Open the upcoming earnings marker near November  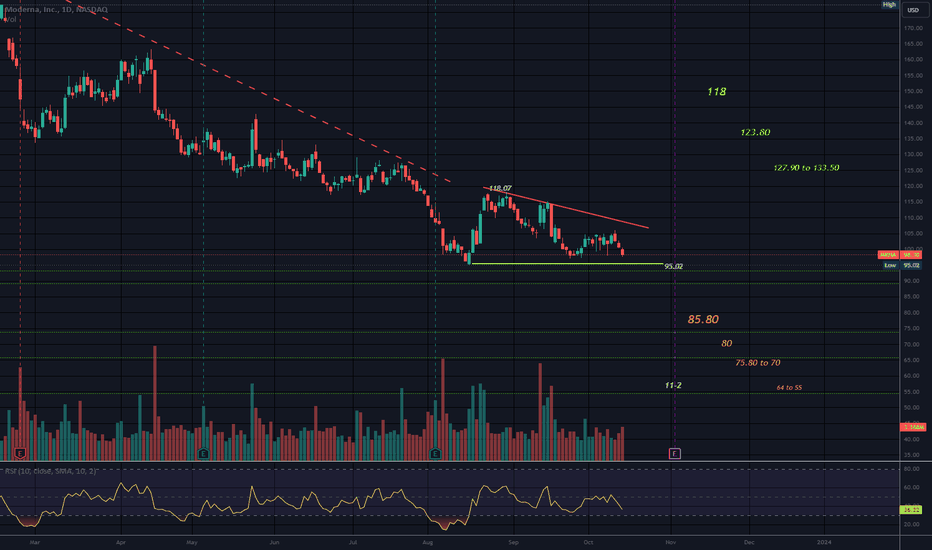(675, 454)
